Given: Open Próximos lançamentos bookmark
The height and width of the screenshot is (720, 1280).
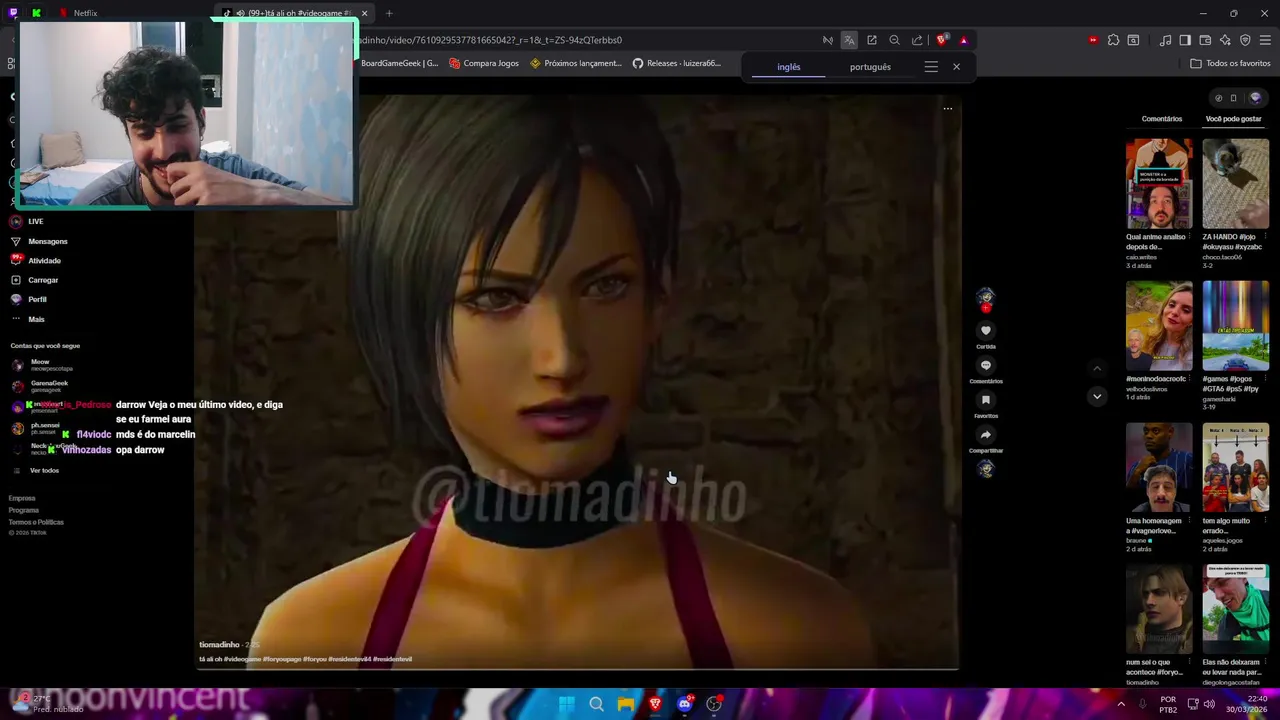Looking at the screenshot, I should click(x=576, y=63).
